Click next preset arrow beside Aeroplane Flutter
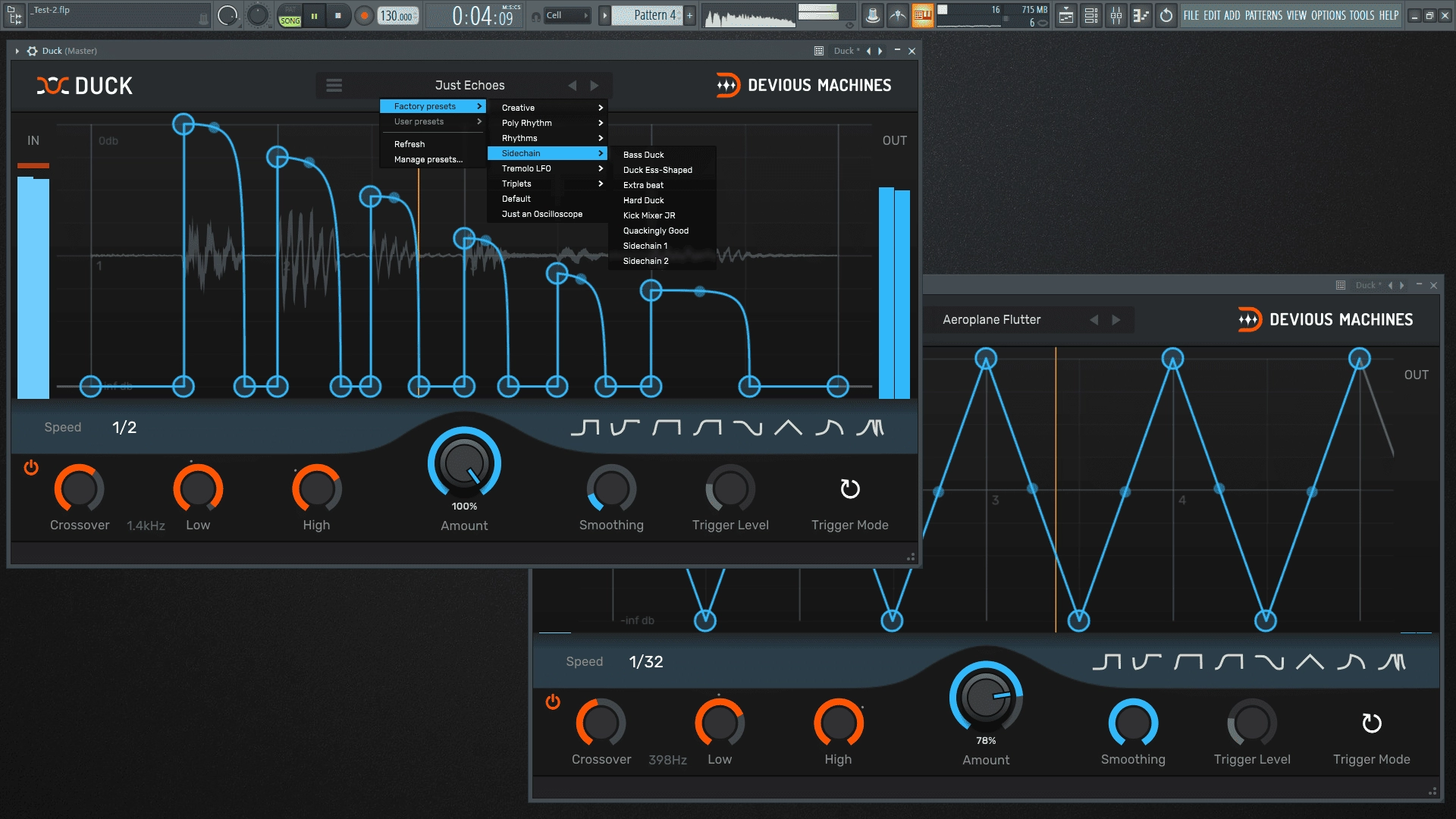This screenshot has height=819, width=1456. (x=1116, y=320)
